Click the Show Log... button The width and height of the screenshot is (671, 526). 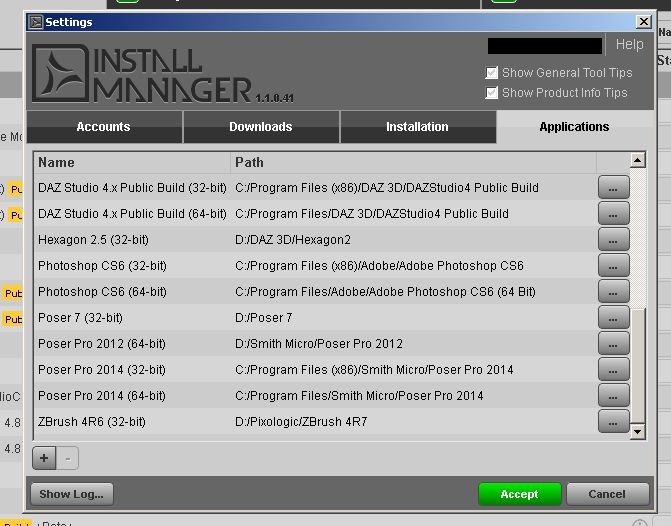[x=72, y=494]
